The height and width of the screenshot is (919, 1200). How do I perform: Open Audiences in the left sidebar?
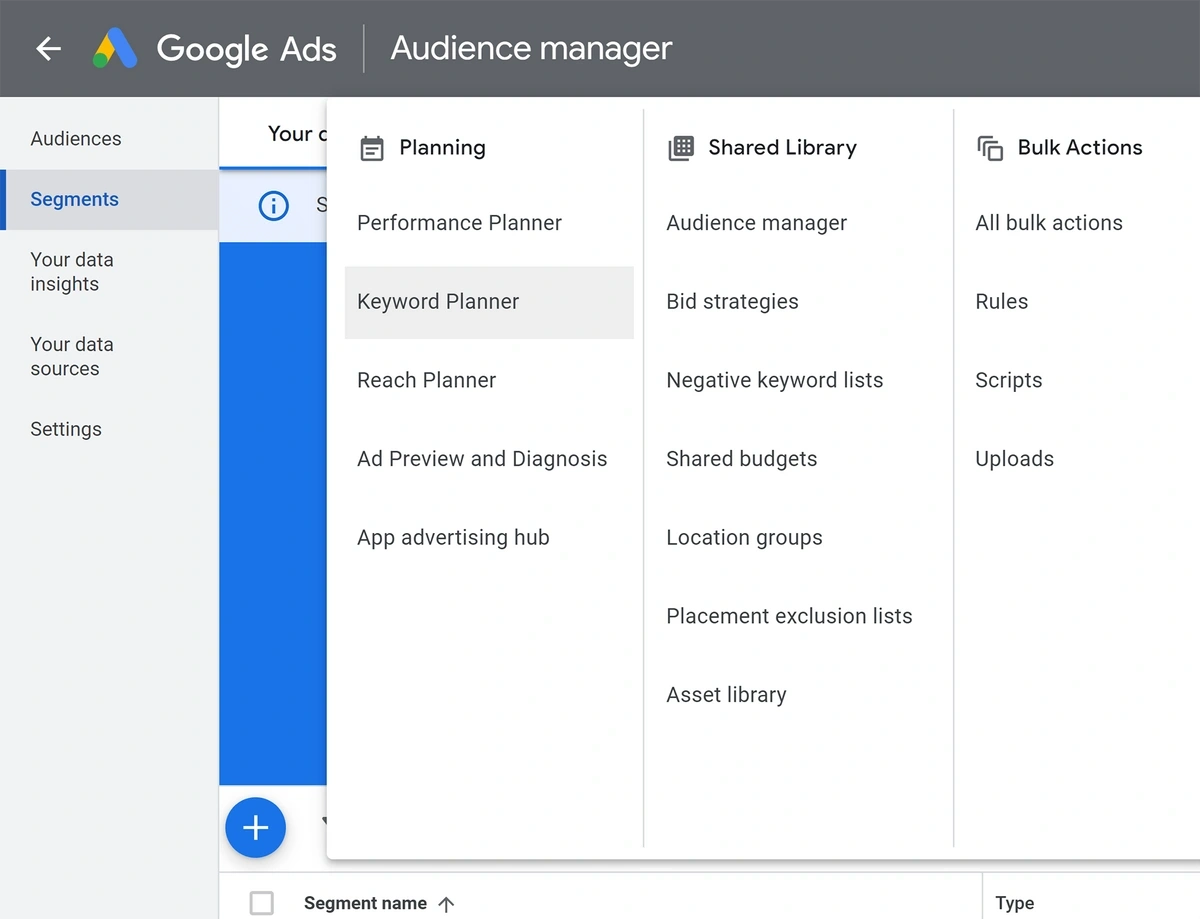[x=76, y=139]
